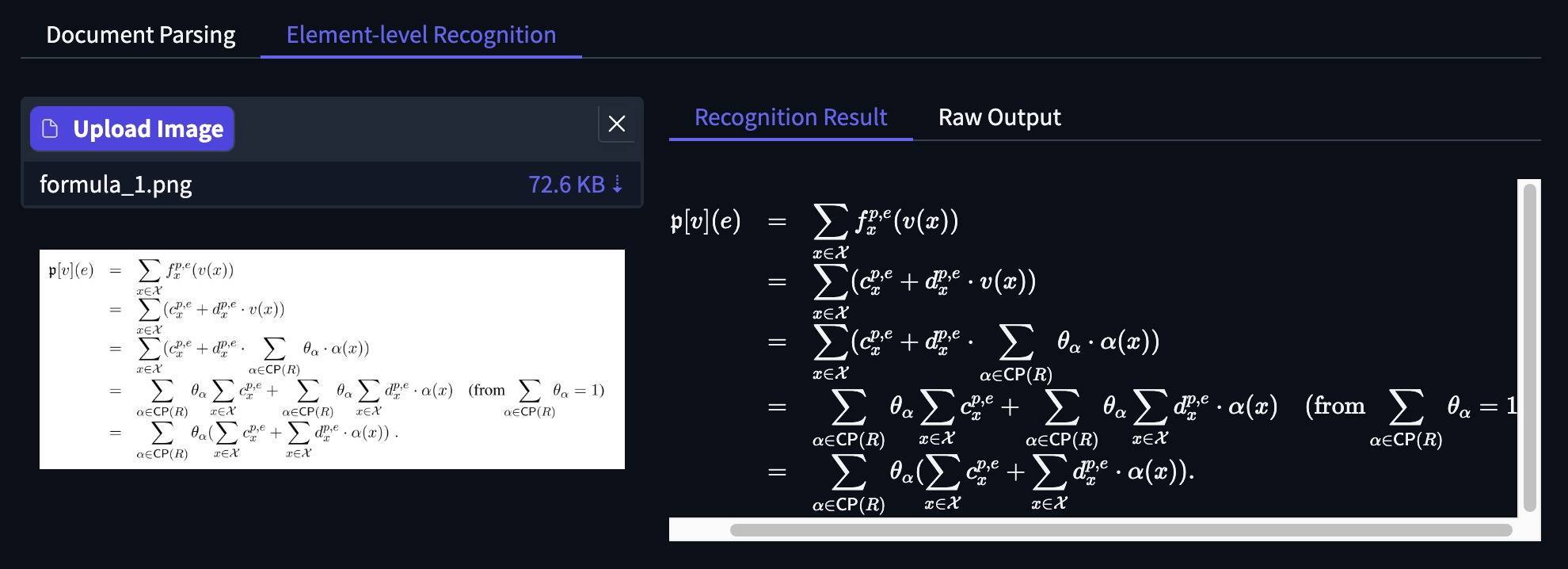The height and width of the screenshot is (569, 1568).
Task: Click the download arrow beside the file size
Action: 618,185
